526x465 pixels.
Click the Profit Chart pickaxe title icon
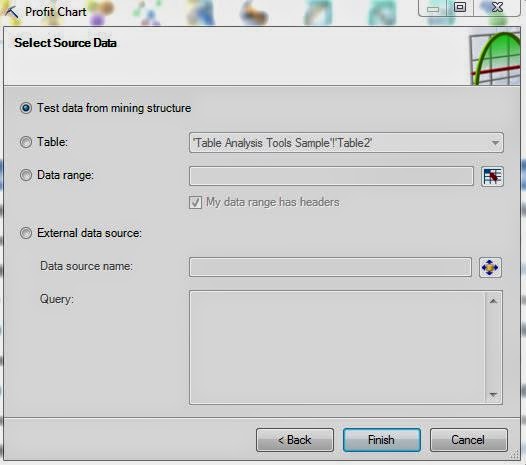click(x=11, y=12)
